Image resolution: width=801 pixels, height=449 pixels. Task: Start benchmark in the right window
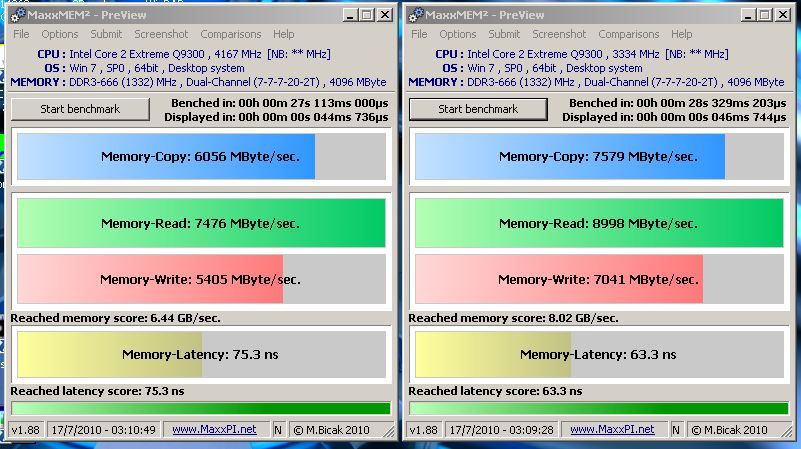(478, 109)
